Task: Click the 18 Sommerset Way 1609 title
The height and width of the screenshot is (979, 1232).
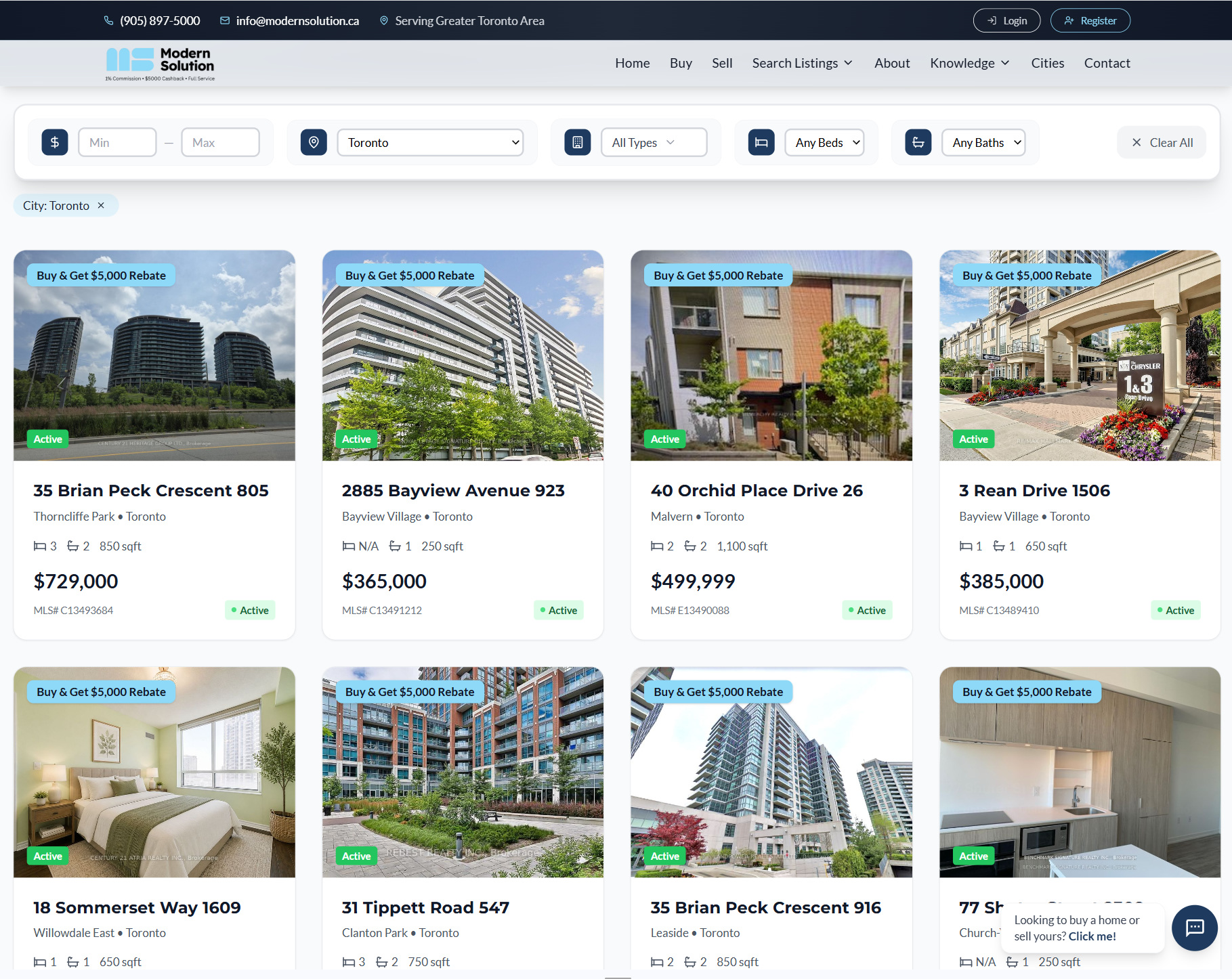Action: 137,907
